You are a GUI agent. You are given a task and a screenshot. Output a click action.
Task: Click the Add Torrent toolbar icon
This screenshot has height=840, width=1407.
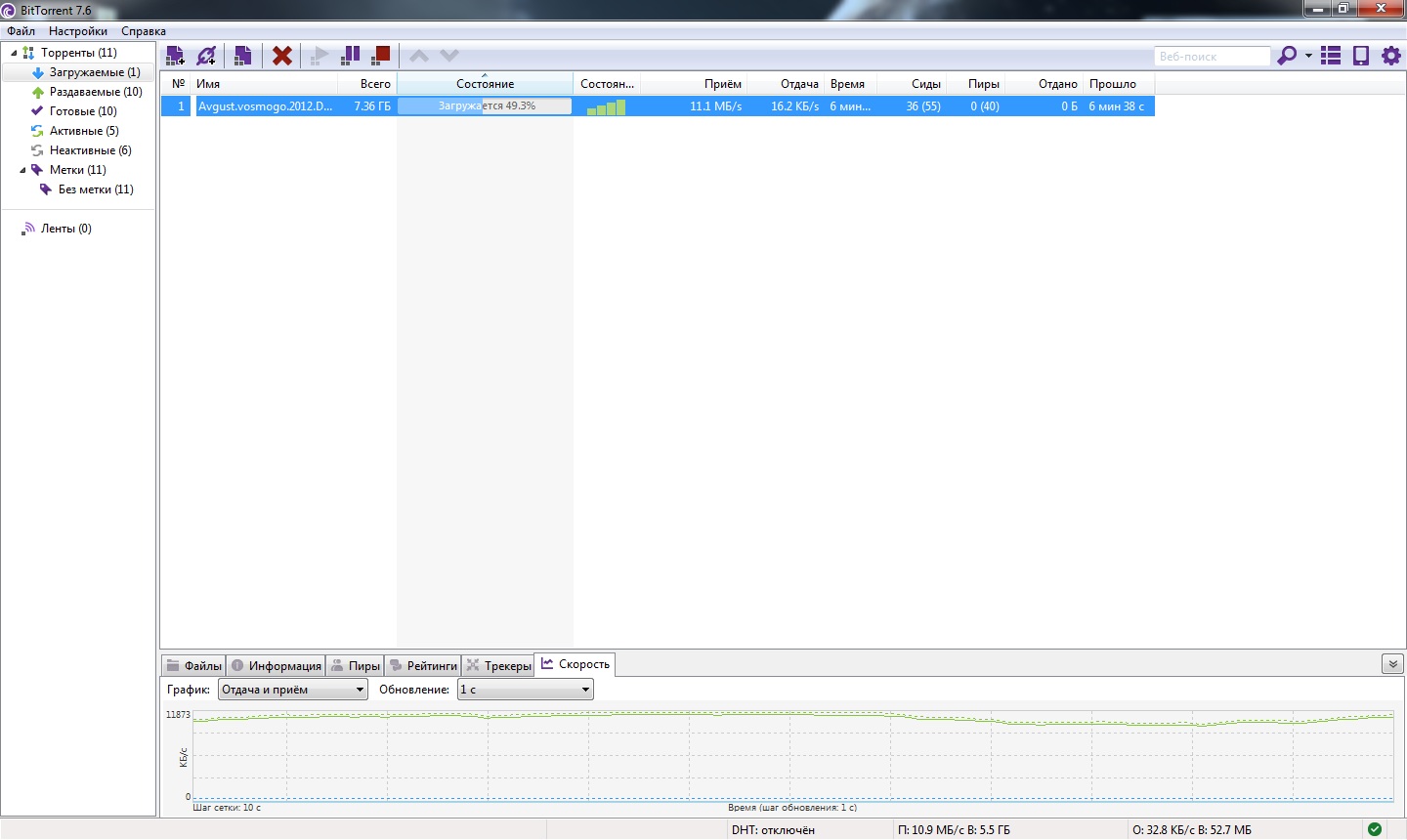tap(175, 56)
